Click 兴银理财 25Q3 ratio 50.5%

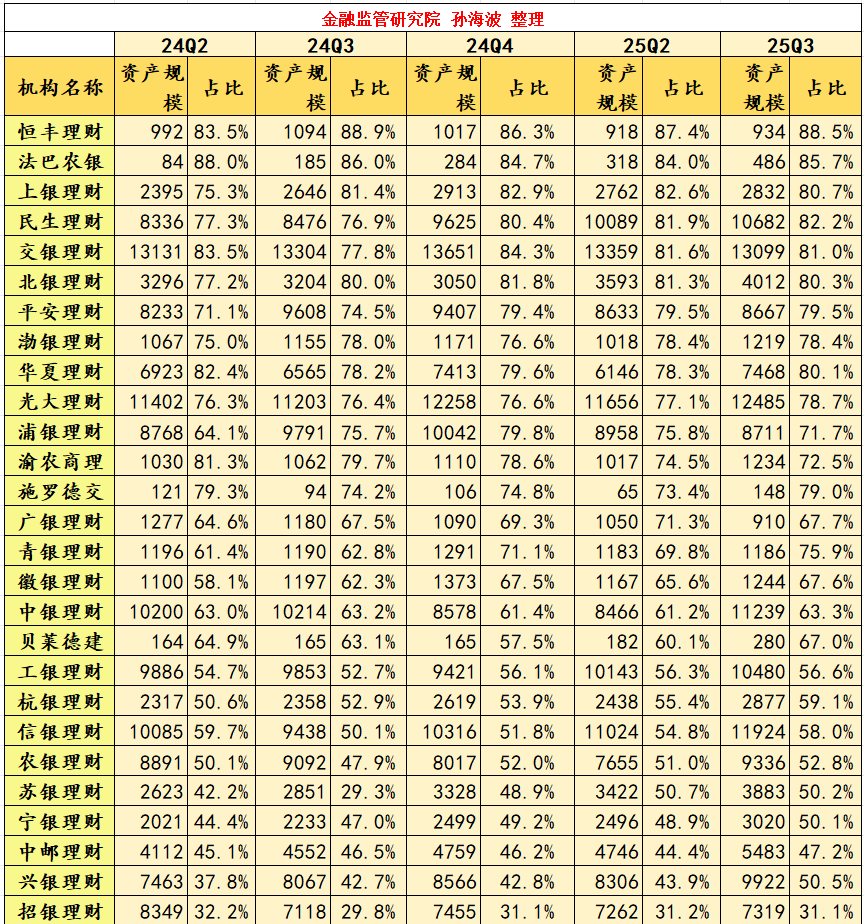826,881
